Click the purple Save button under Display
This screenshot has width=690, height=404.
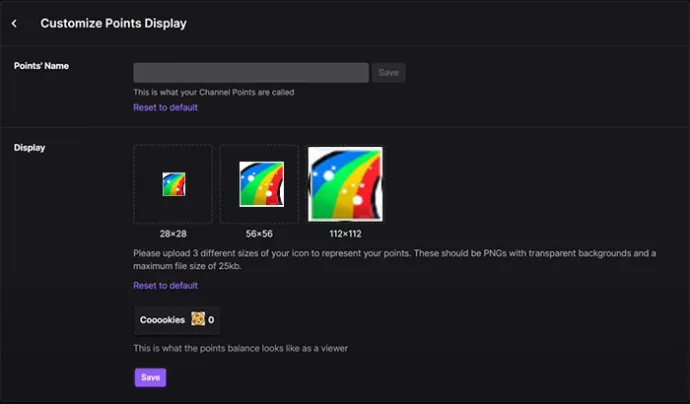(150, 378)
